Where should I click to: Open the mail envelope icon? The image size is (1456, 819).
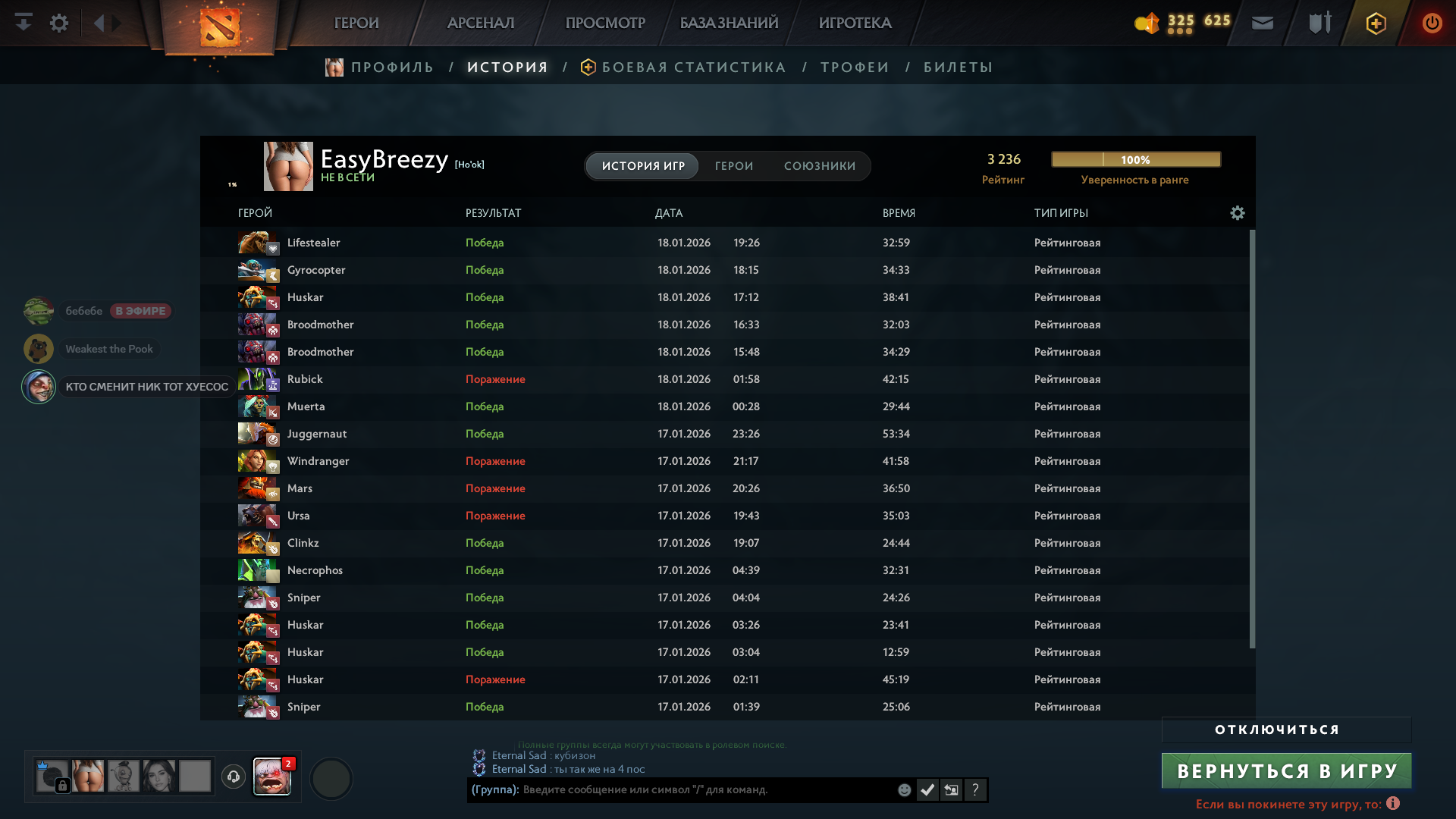point(1263,23)
